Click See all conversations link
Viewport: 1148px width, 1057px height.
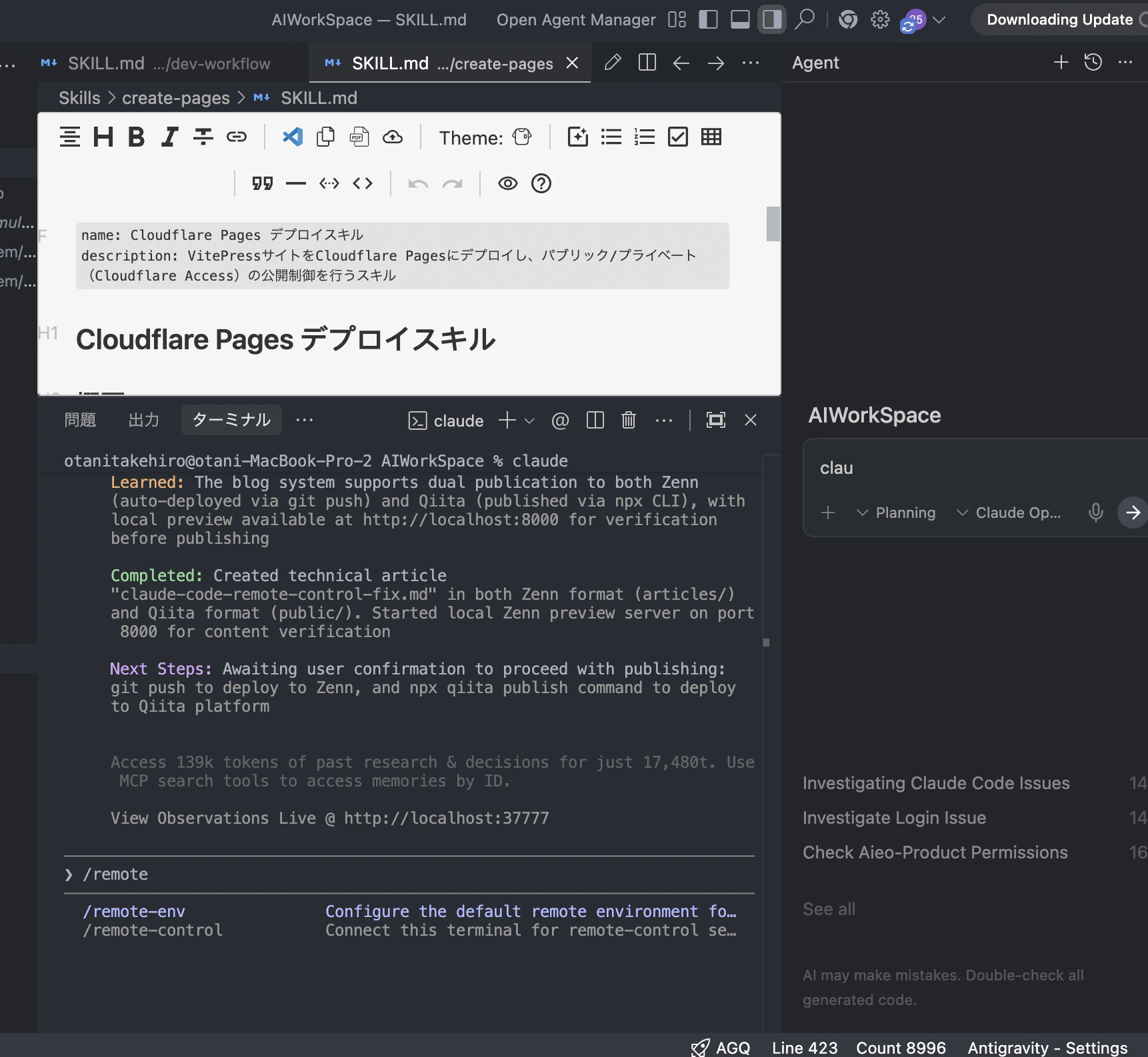[x=829, y=909]
